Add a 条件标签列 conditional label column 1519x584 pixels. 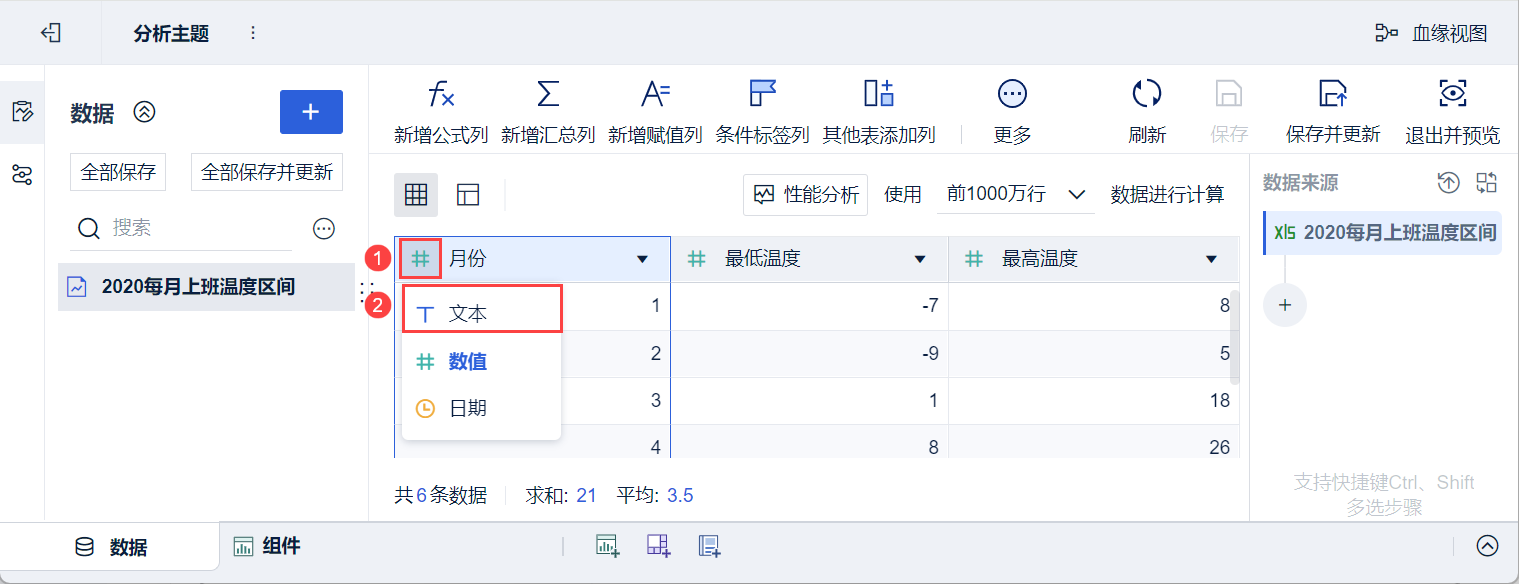(x=762, y=94)
